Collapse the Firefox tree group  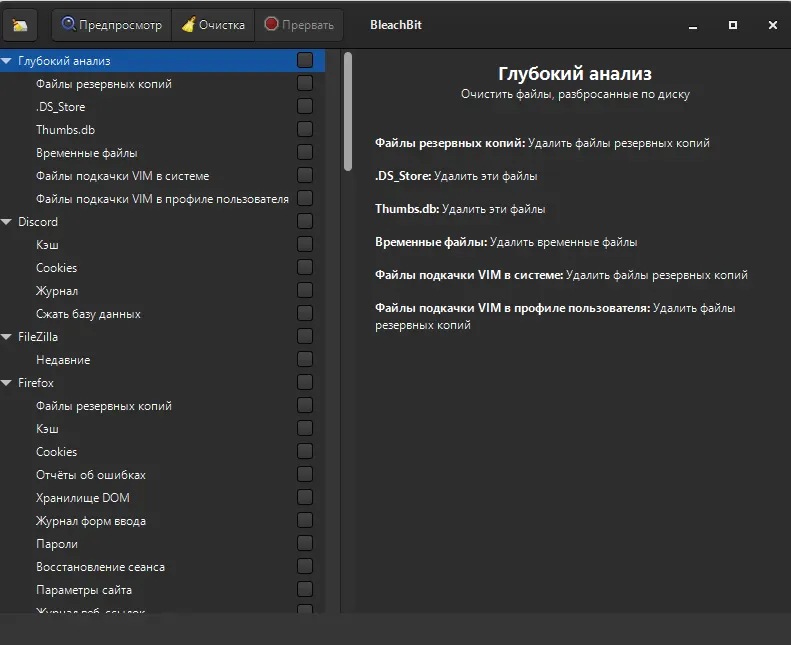point(7,383)
